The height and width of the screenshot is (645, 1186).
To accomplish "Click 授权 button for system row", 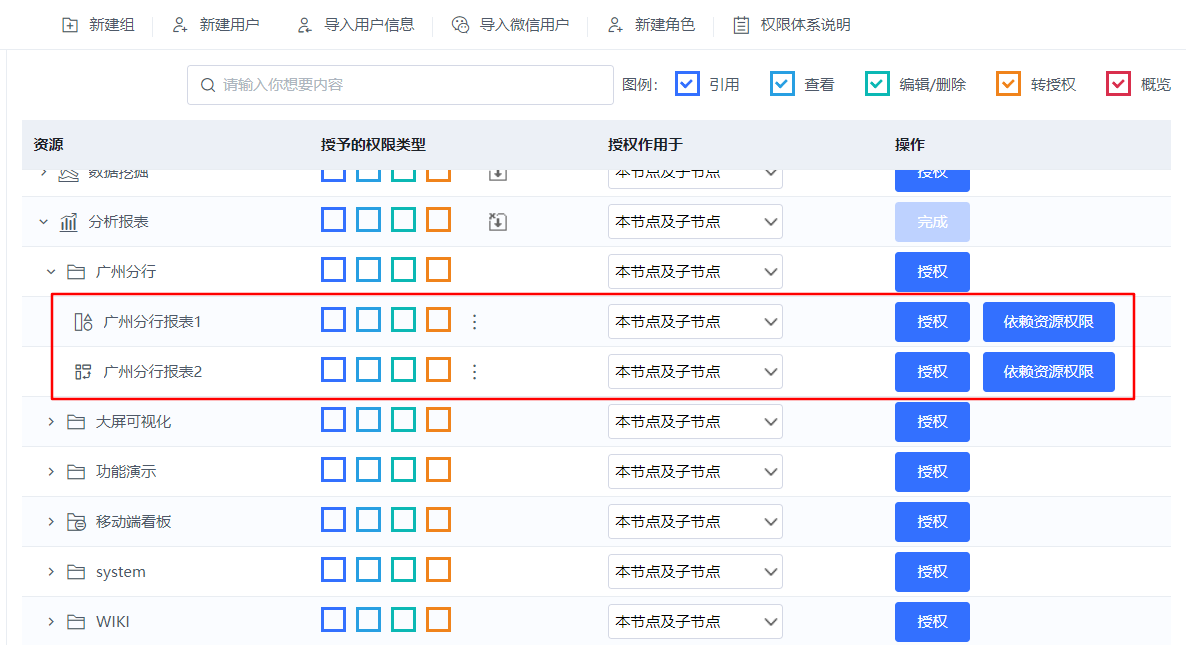I will coord(932,572).
